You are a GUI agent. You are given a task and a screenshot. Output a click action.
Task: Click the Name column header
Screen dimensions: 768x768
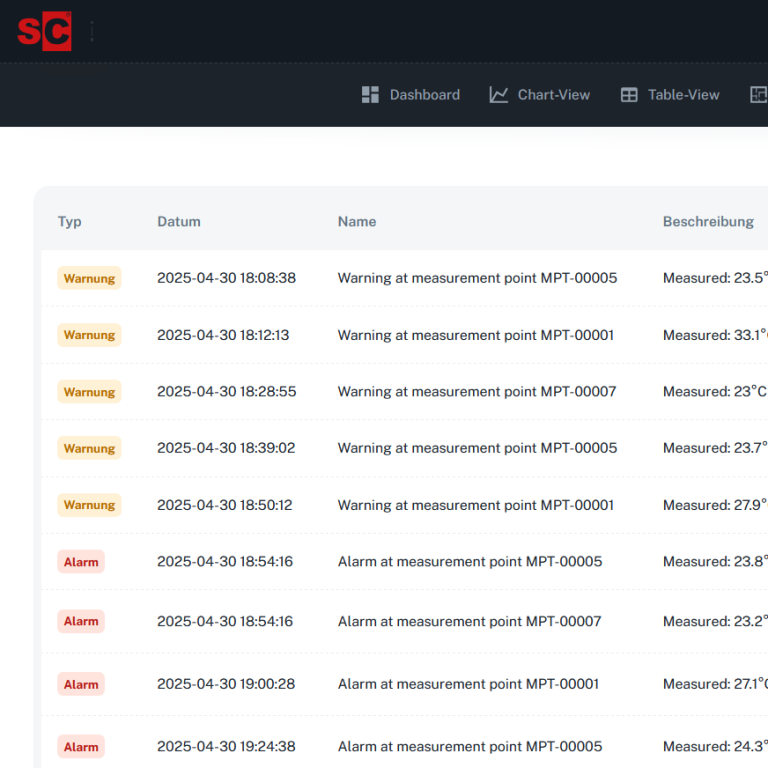357,222
